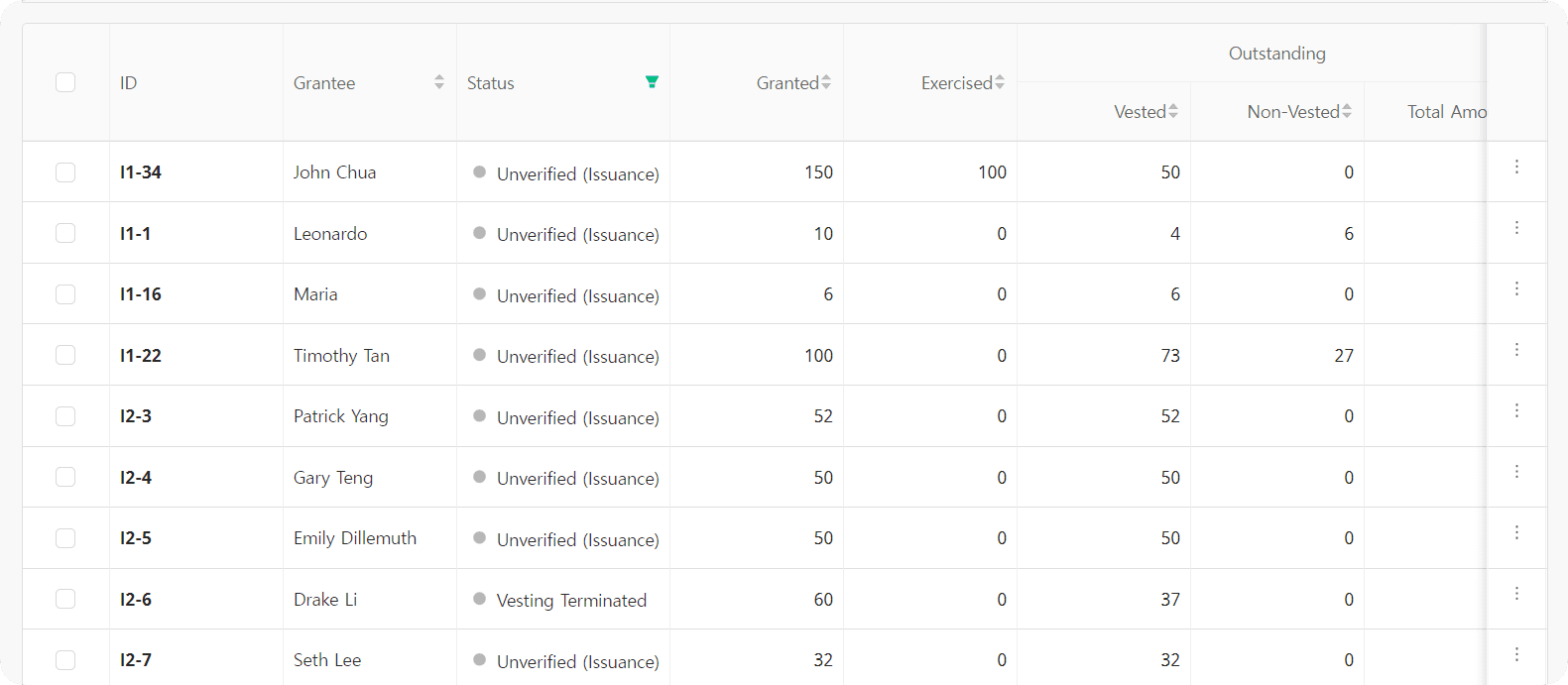The height and width of the screenshot is (685, 1568).
Task: Click grantee name Seth Lee
Action: click(327, 660)
